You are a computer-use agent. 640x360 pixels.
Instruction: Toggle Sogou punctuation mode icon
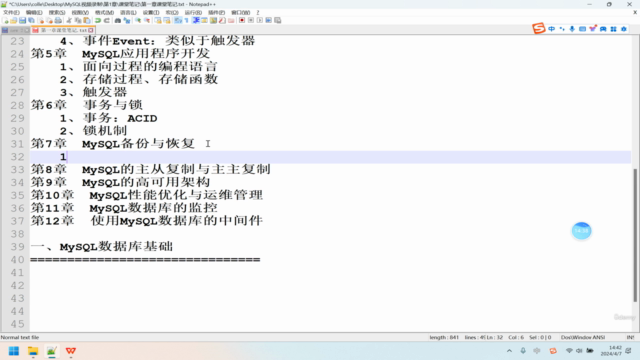tap(562, 29)
